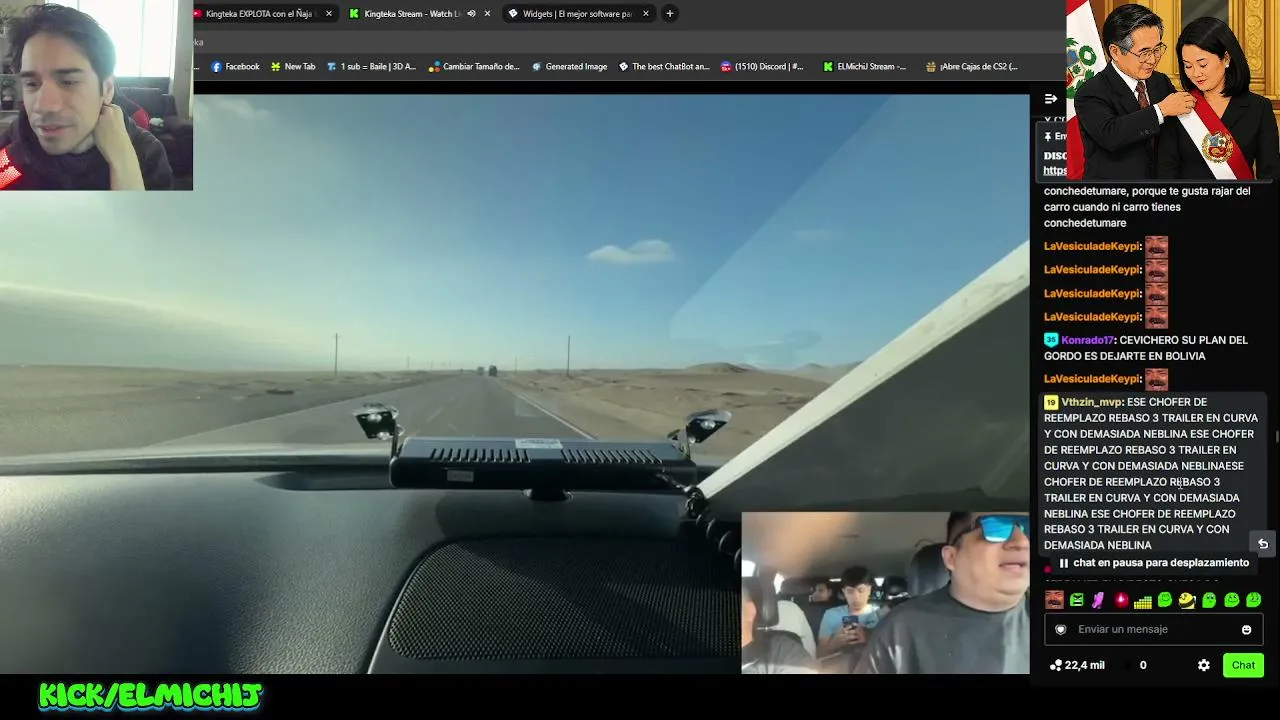
Task: Open the '¡Abre Cajas de CS2' bookmark
Action: [x=971, y=67]
